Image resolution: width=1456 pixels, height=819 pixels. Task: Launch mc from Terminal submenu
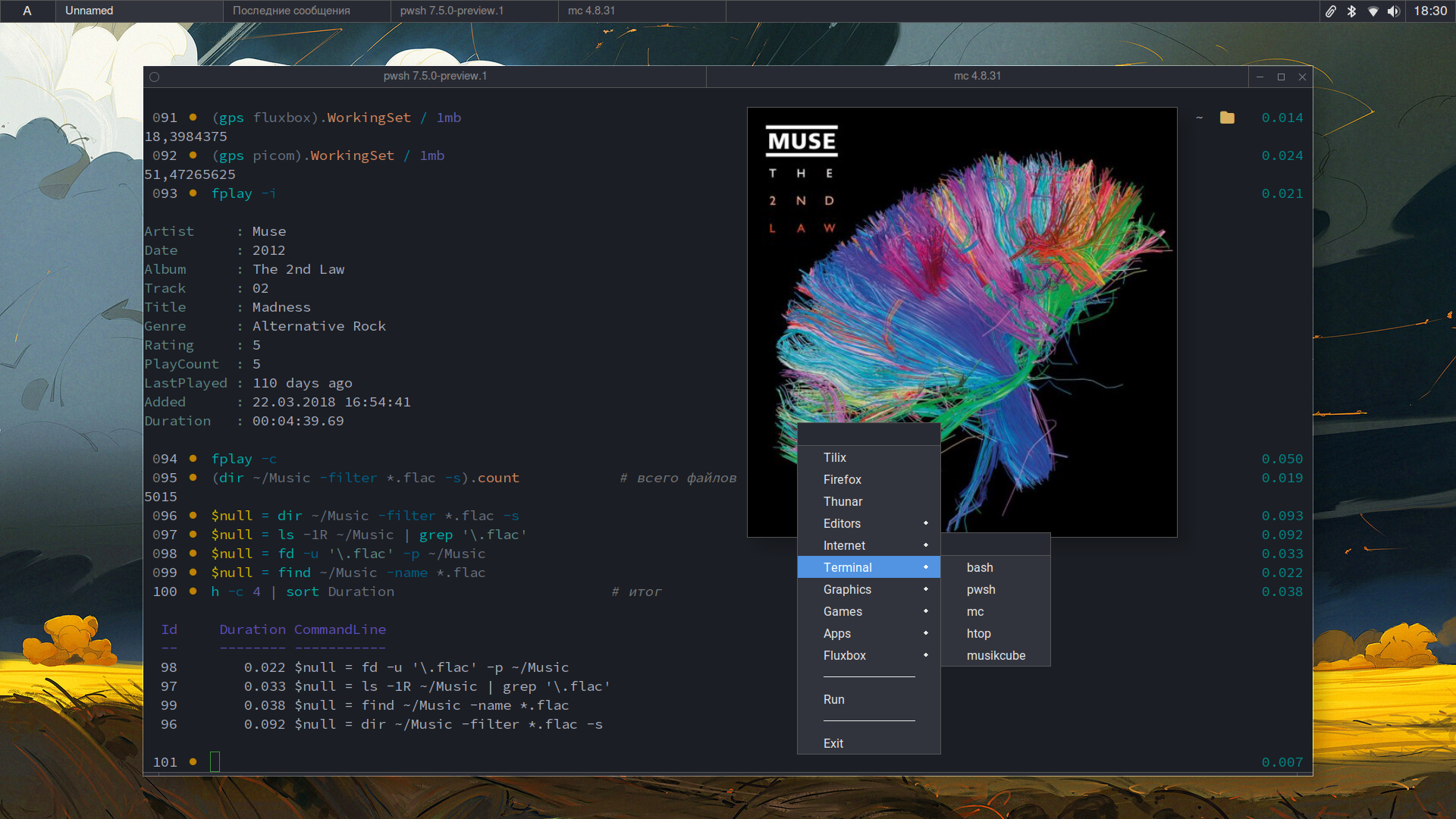(x=996, y=611)
